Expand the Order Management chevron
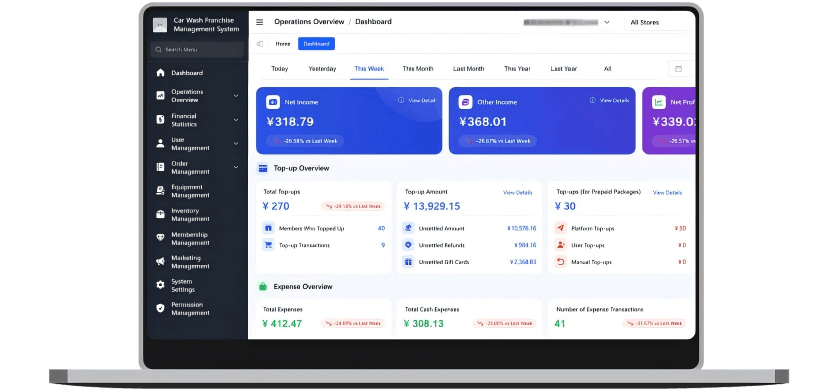The width and height of the screenshot is (838, 390). tap(236, 167)
